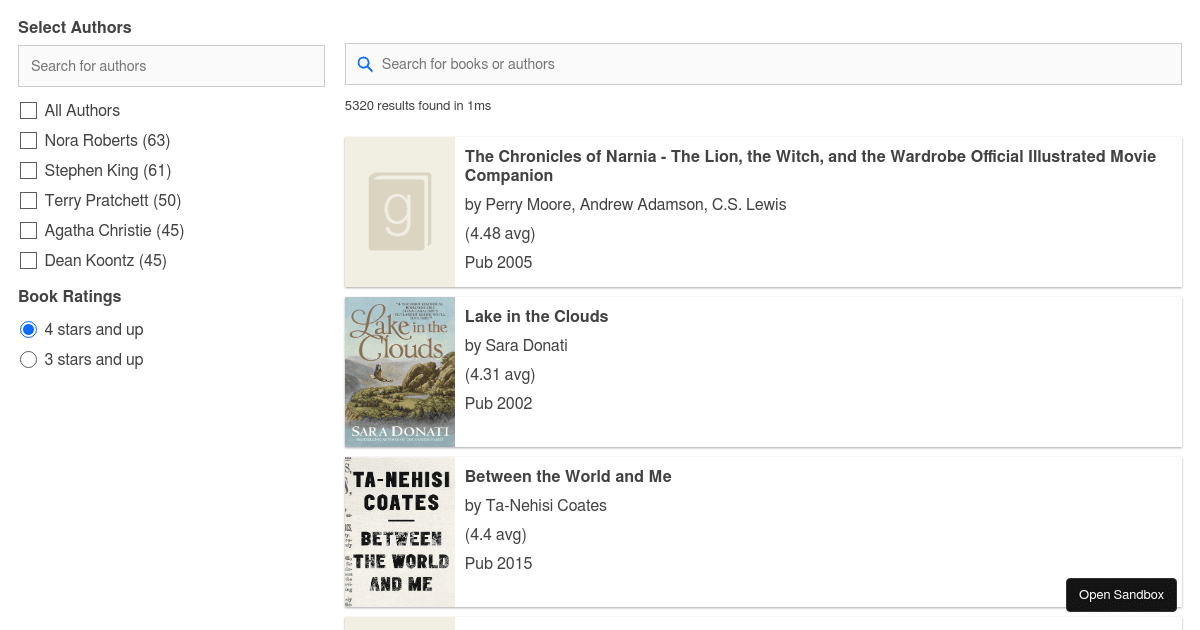Click the Lake in the Clouds title
The height and width of the screenshot is (630, 1200).
click(536, 316)
